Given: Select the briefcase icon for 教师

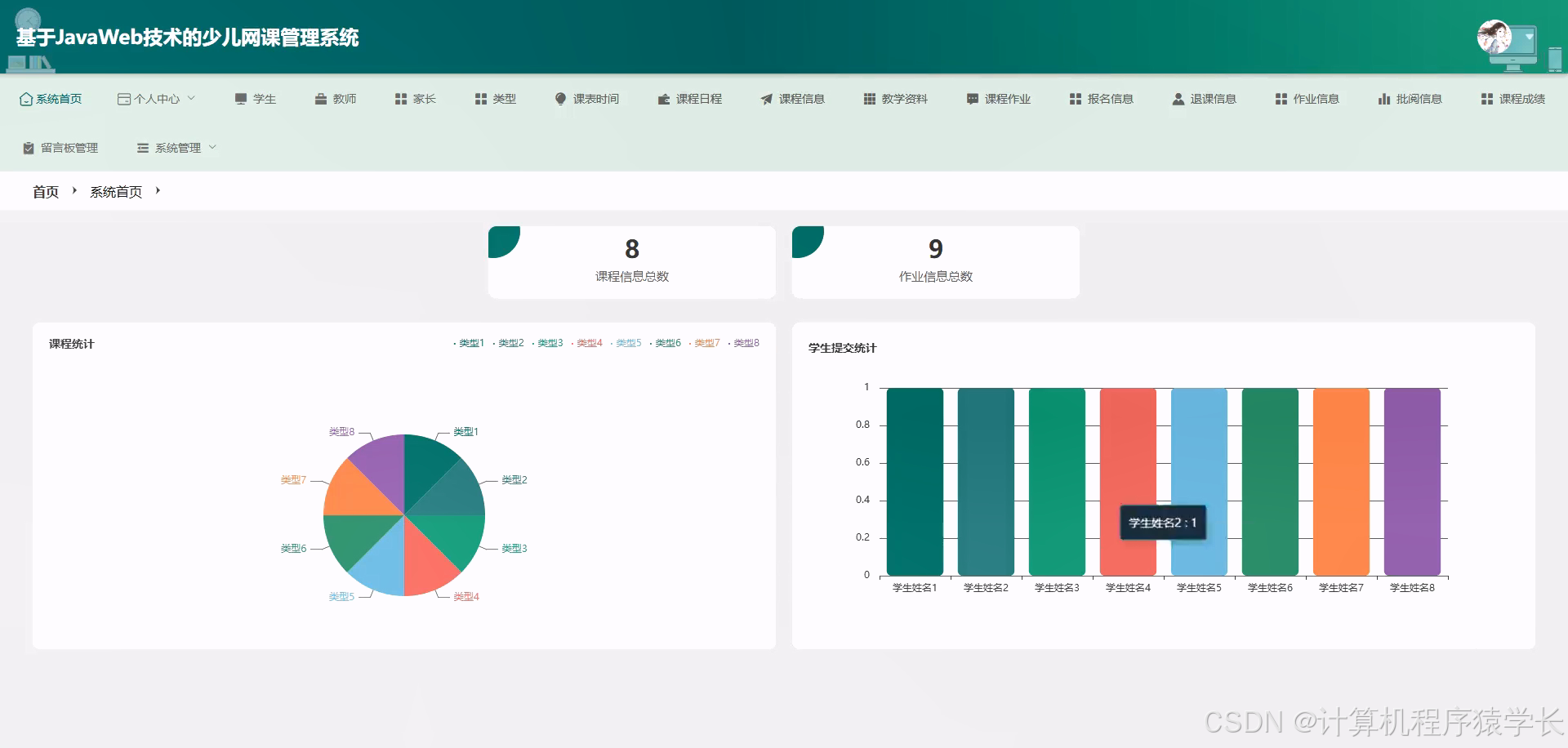Looking at the screenshot, I should coord(321,99).
